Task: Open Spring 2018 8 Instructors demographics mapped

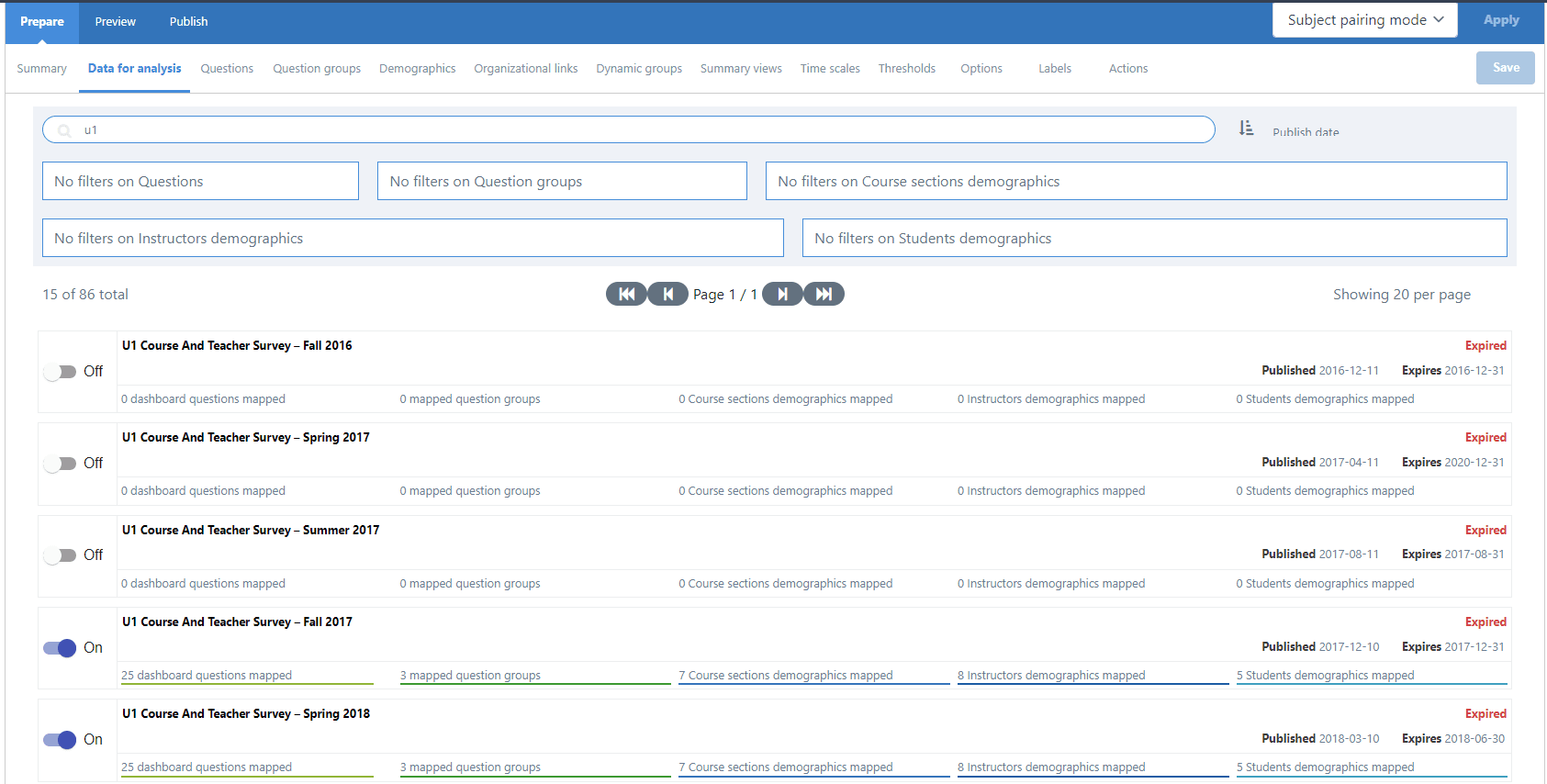Action: [1093, 767]
